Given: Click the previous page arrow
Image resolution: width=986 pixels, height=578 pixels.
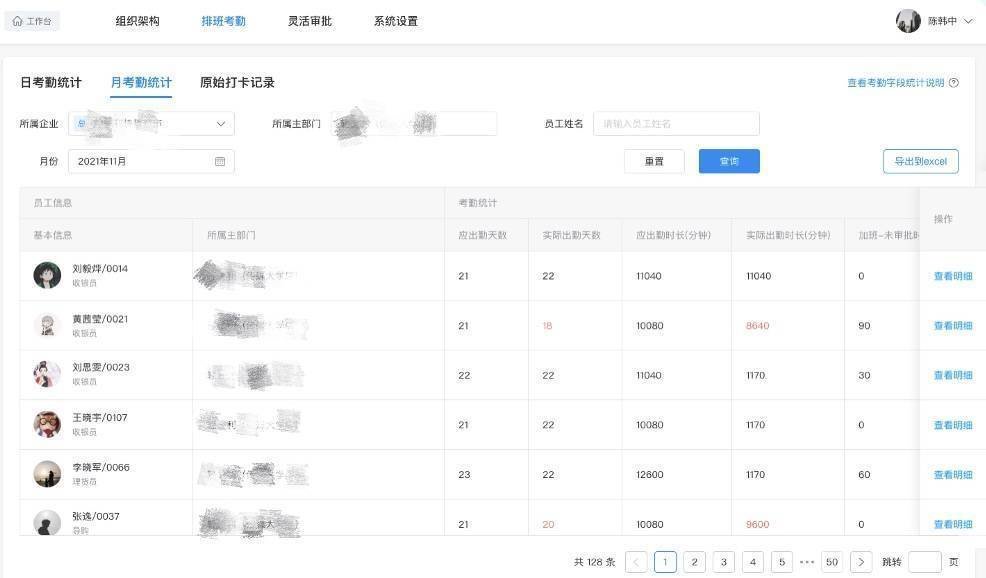Looking at the screenshot, I should click(636, 562).
